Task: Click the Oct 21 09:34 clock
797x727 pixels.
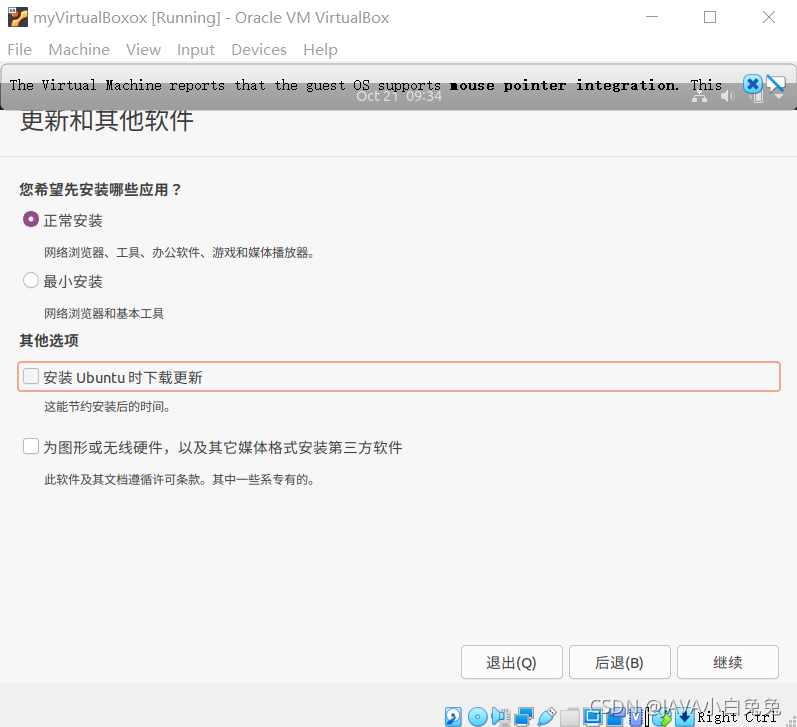Action: click(399, 97)
